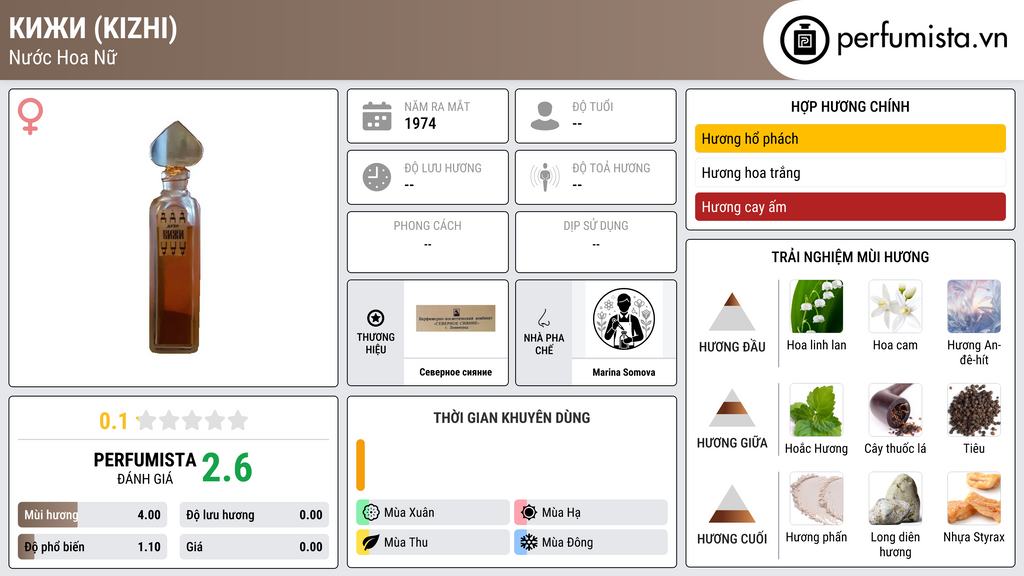Click the Độ phổ biến 1.10 score bar
Viewport: 1024px width, 576px height.
[92, 547]
